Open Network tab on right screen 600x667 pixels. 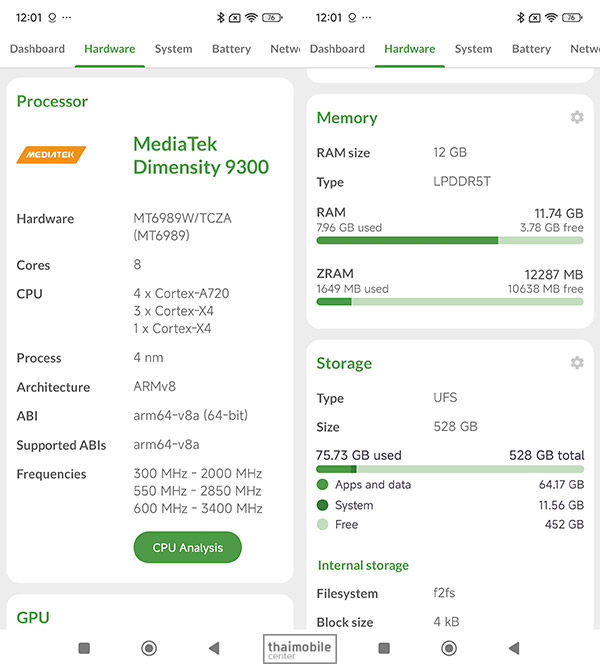click(585, 49)
